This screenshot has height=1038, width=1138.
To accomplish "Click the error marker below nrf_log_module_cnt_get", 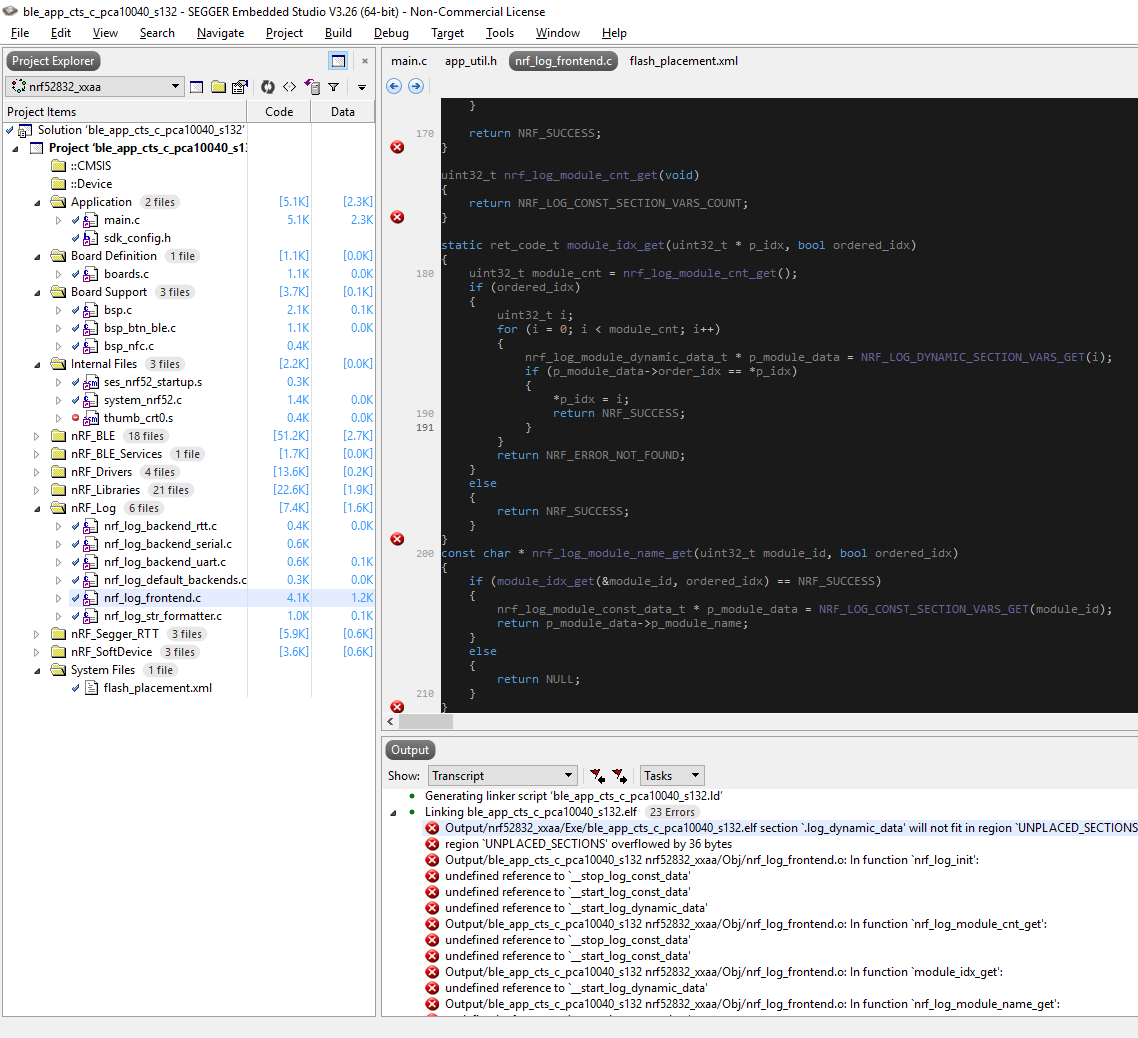I will 397,217.
